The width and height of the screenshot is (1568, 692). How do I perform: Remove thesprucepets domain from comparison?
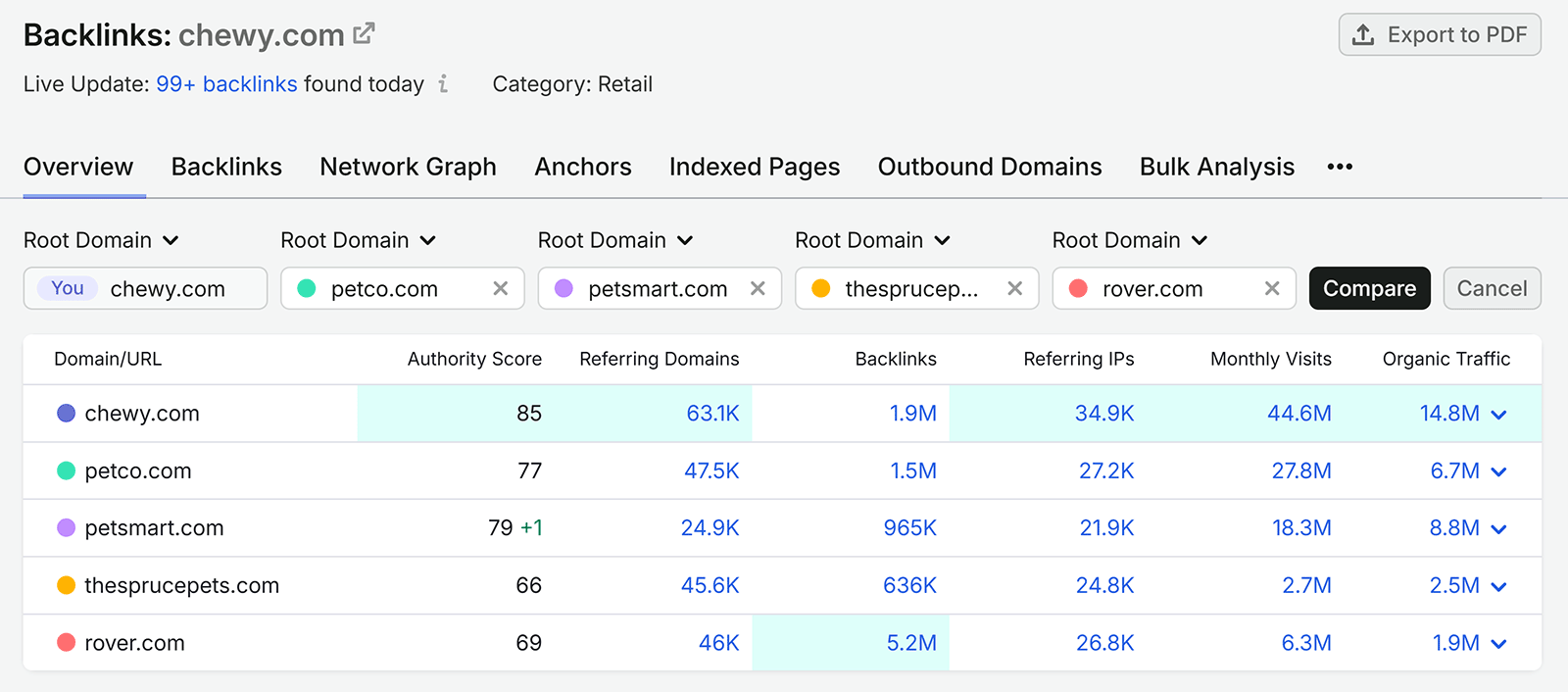pos(1014,288)
